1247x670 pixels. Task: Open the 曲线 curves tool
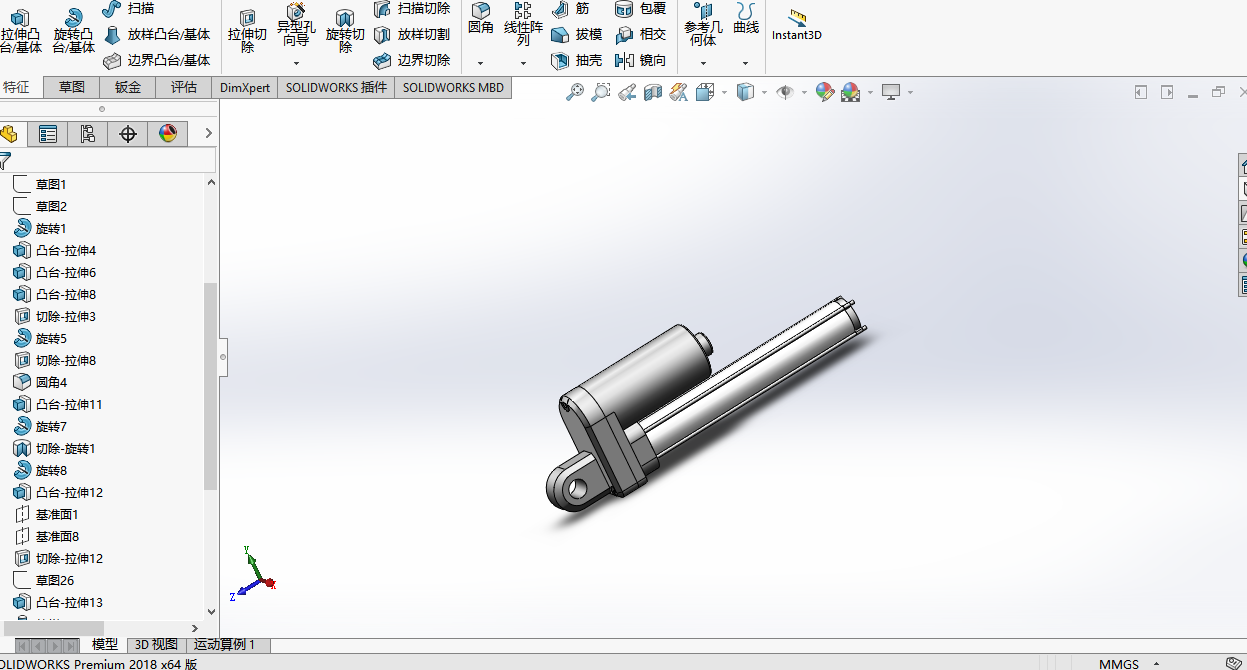click(x=746, y=19)
